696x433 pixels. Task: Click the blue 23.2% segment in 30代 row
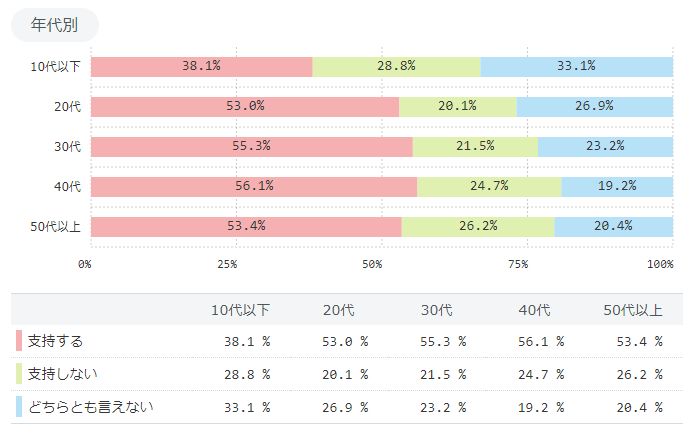[605, 147]
